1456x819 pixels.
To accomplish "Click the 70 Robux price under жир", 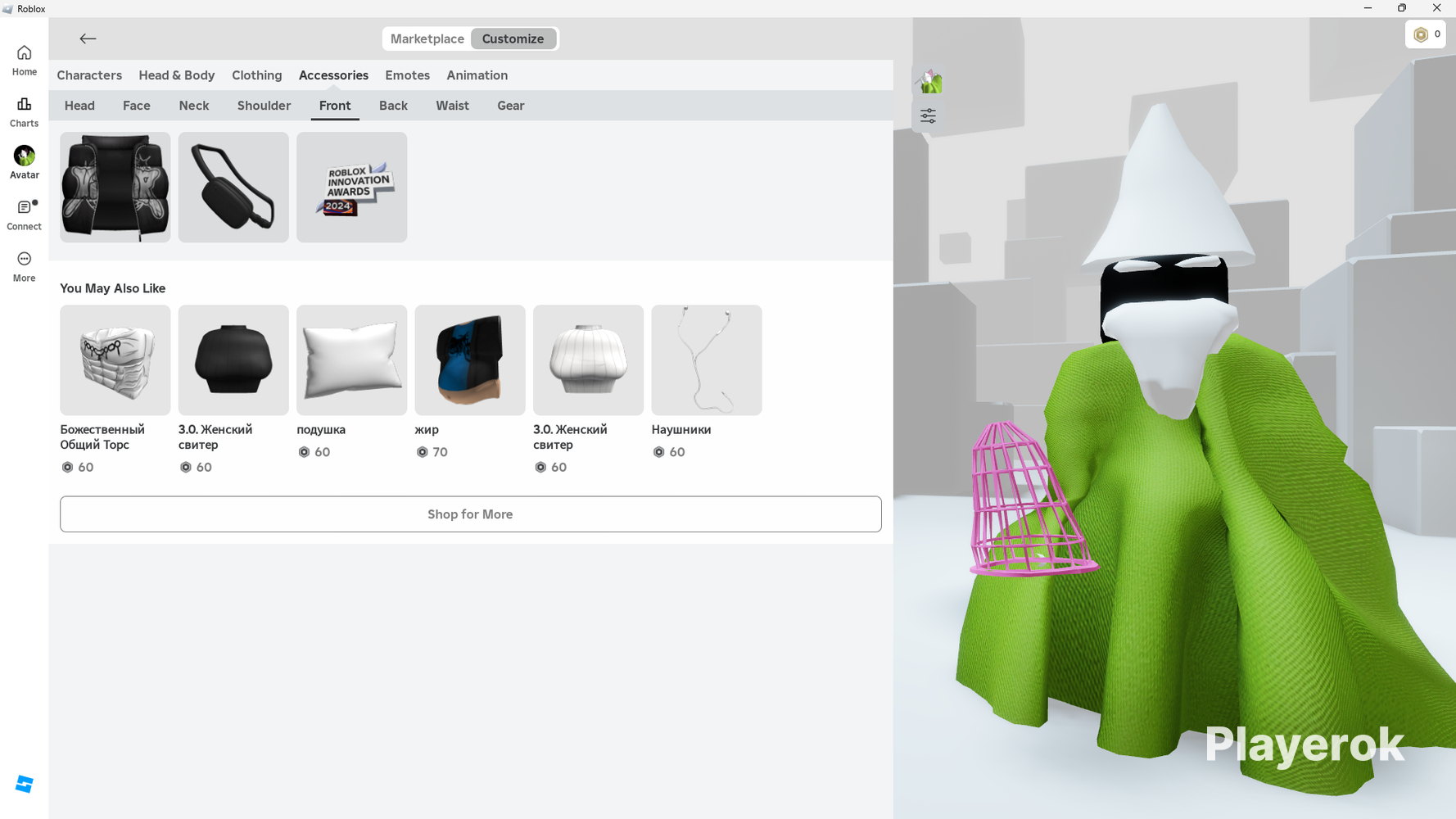I will pyautogui.click(x=432, y=452).
